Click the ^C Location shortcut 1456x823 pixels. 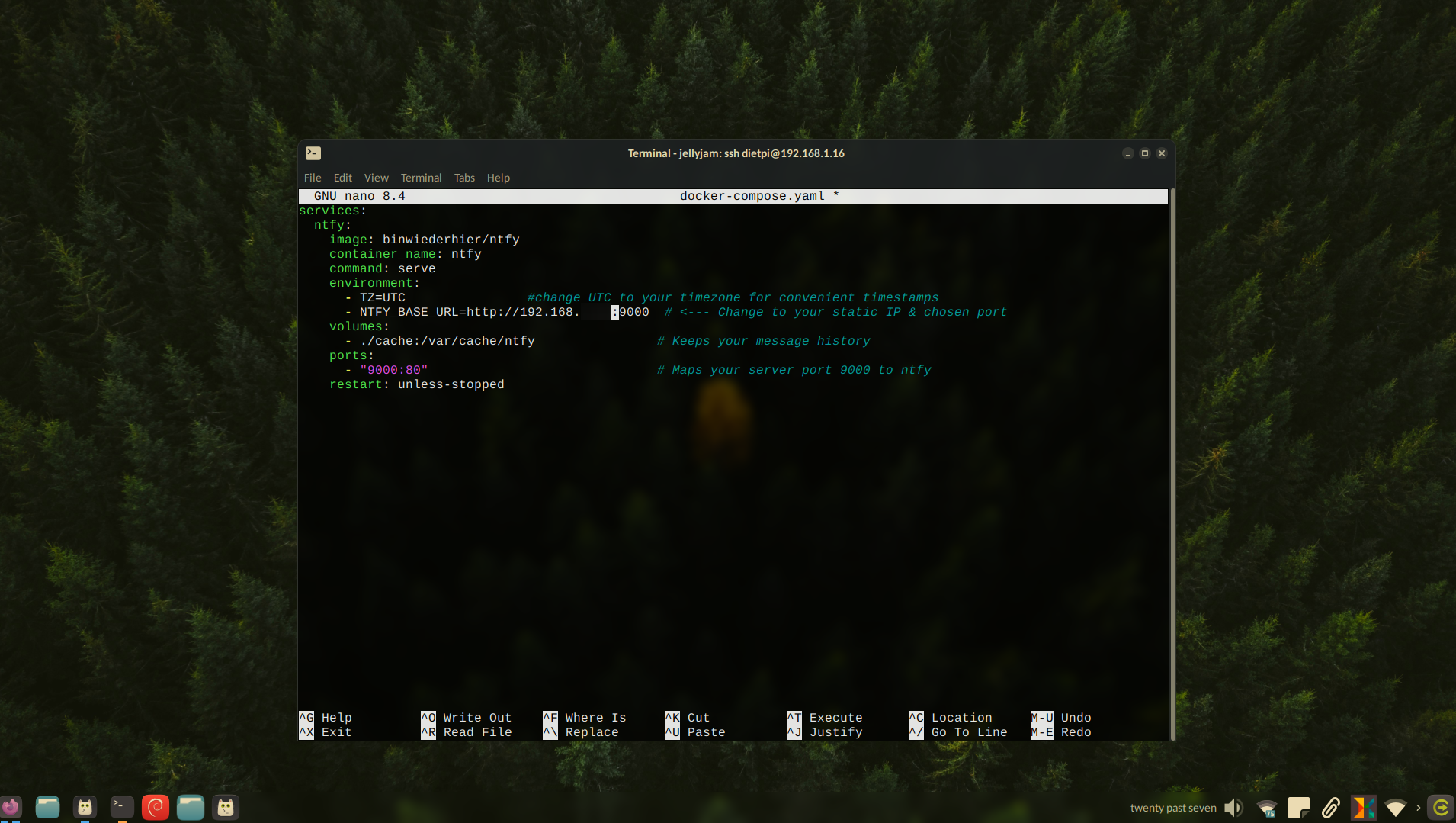click(x=951, y=719)
